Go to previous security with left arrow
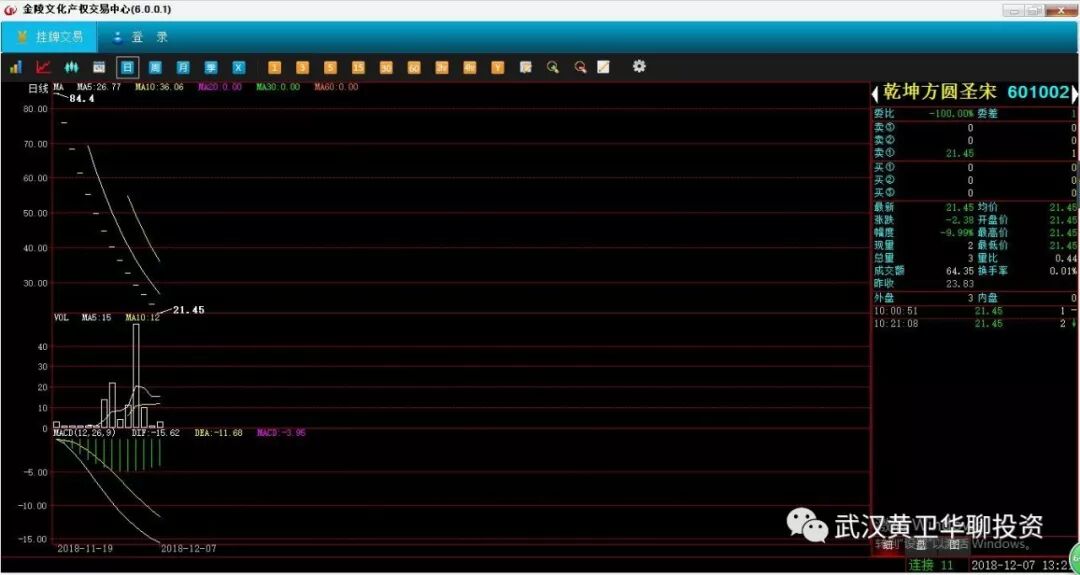The height and width of the screenshot is (575, 1080). 875,93
